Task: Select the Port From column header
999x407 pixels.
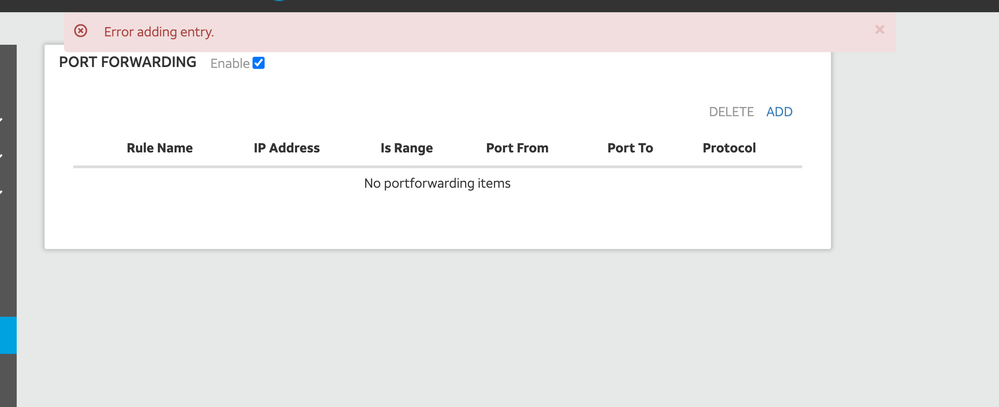Action: pos(517,148)
